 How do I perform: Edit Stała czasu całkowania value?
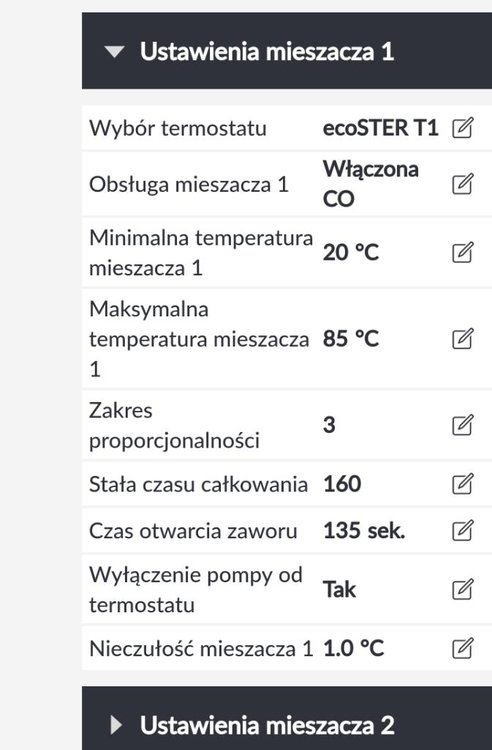(462, 484)
